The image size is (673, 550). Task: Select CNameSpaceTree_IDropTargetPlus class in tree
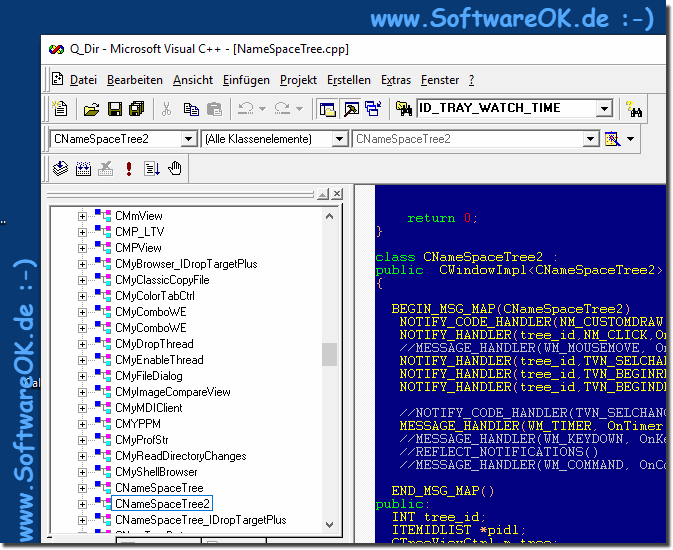(200, 520)
